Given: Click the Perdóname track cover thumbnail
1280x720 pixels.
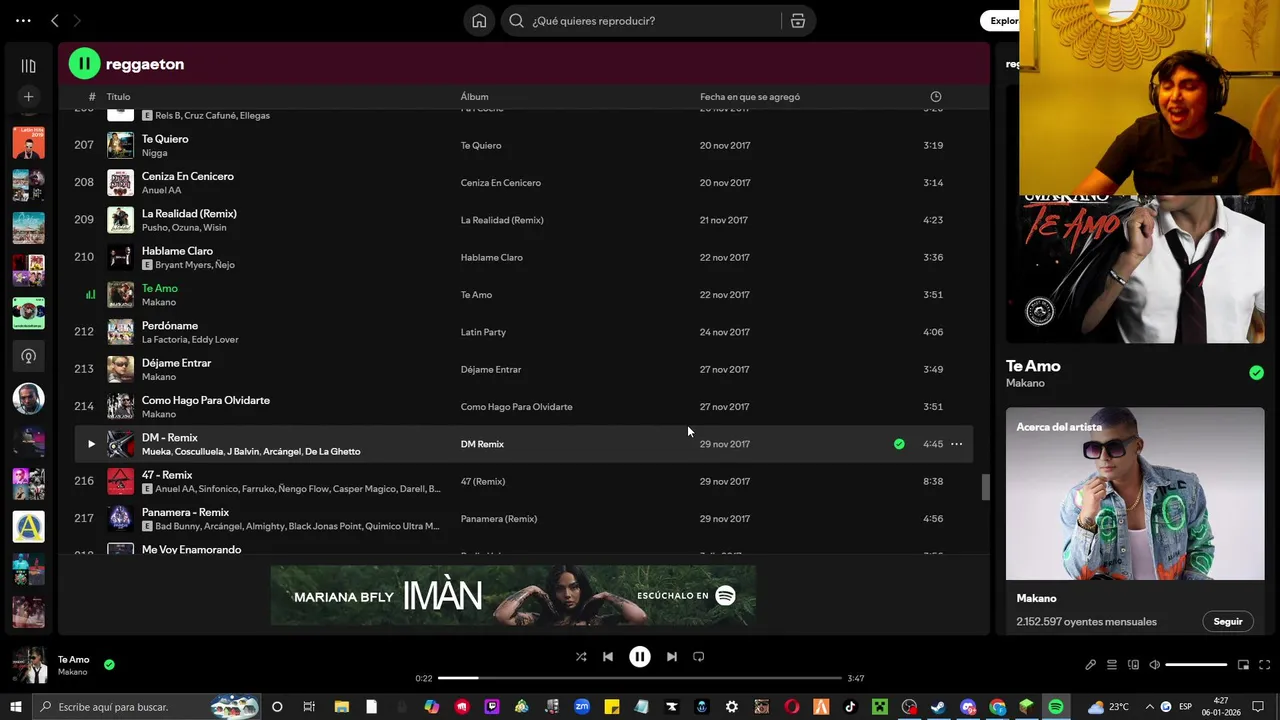Looking at the screenshot, I should pyautogui.click(x=120, y=332).
